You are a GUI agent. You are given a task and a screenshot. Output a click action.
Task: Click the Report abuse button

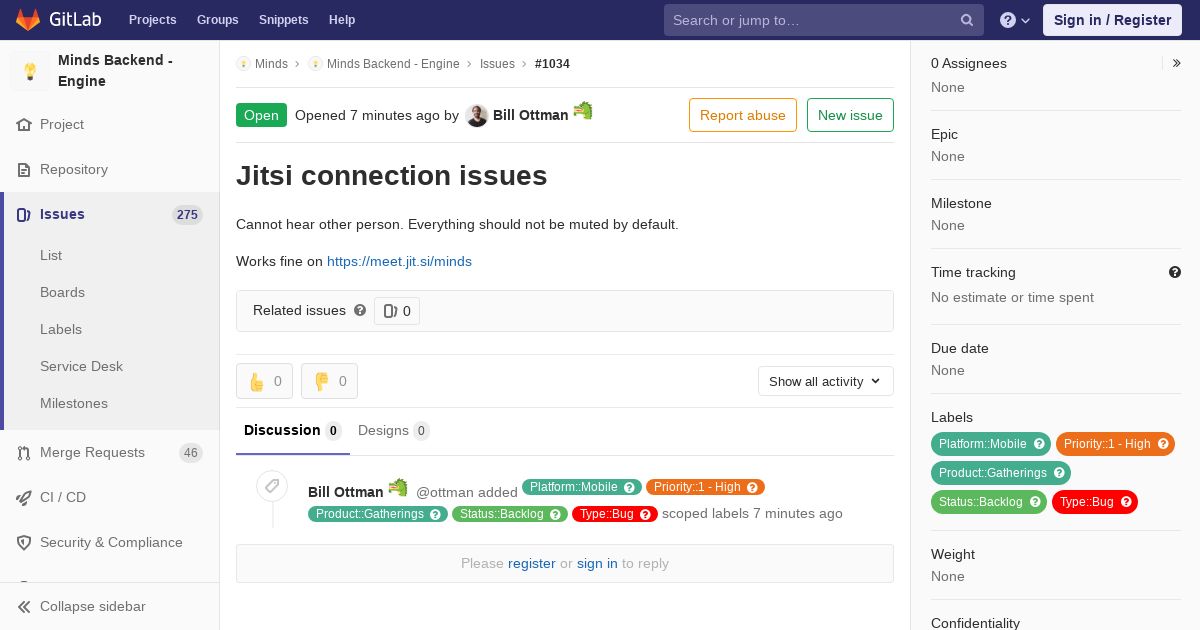tap(743, 115)
